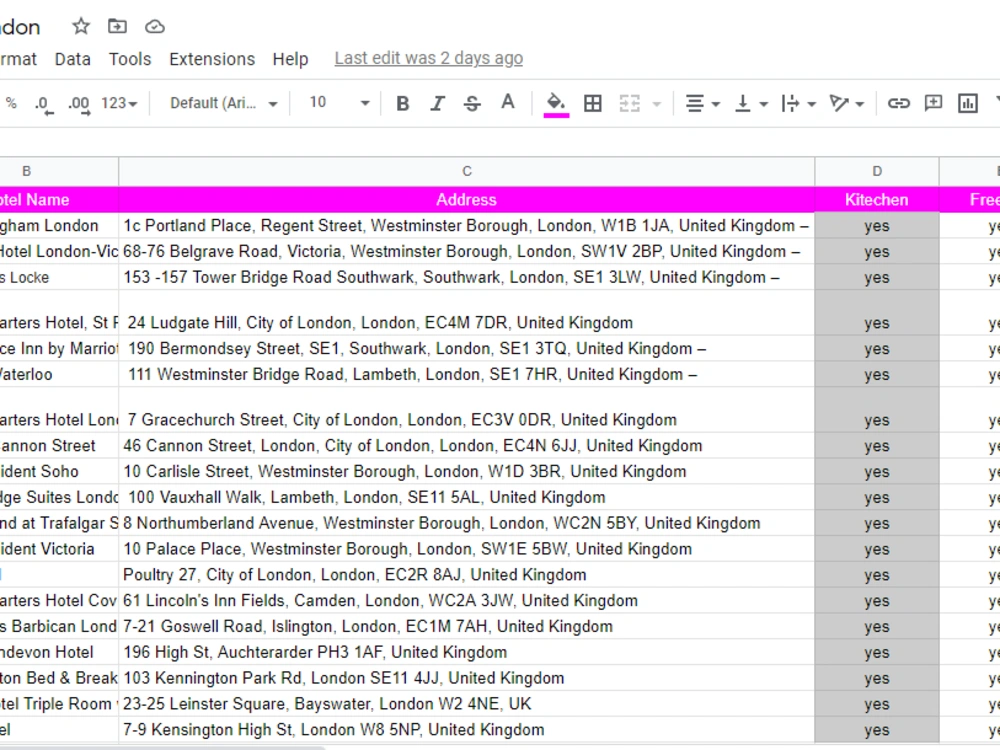Select the '23-25 Leinster Square' address cell

coord(466,704)
